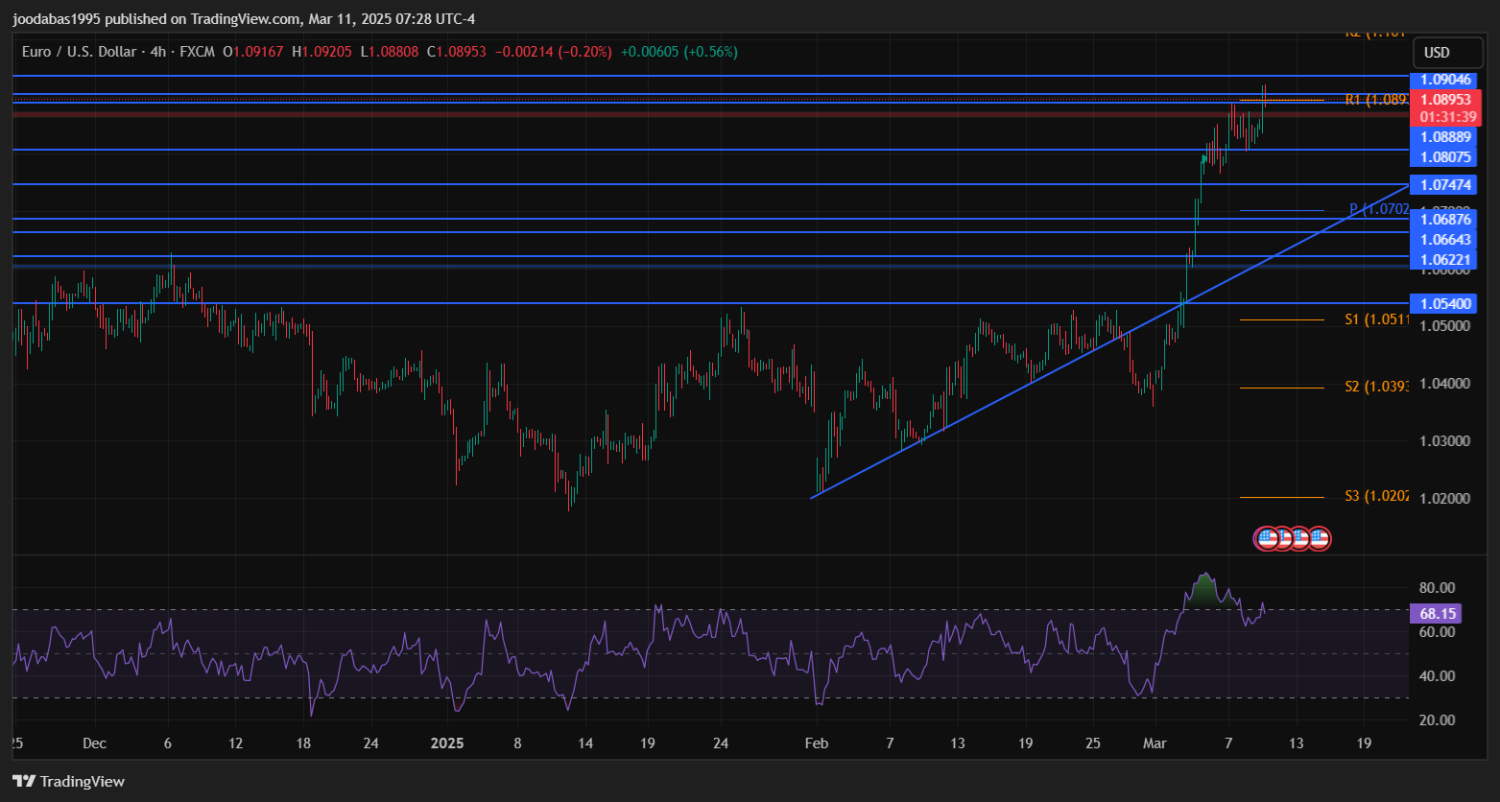Click the S3 pivot support label
Screen dimensions: 1500x802
pyautogui.click(x=1376, y=496)
